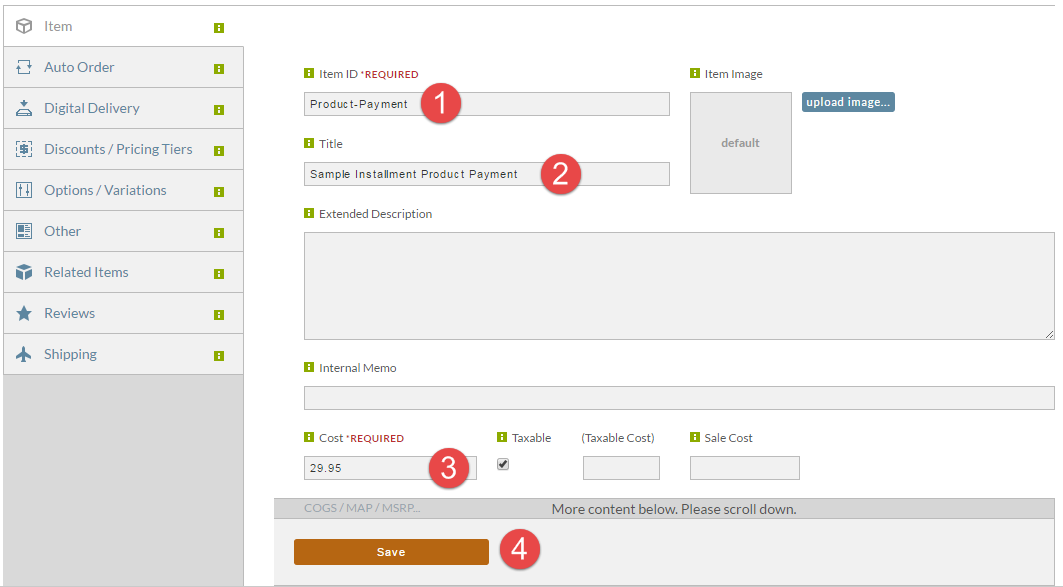
Task: Click the Related Items box icon
Action: 24,272
